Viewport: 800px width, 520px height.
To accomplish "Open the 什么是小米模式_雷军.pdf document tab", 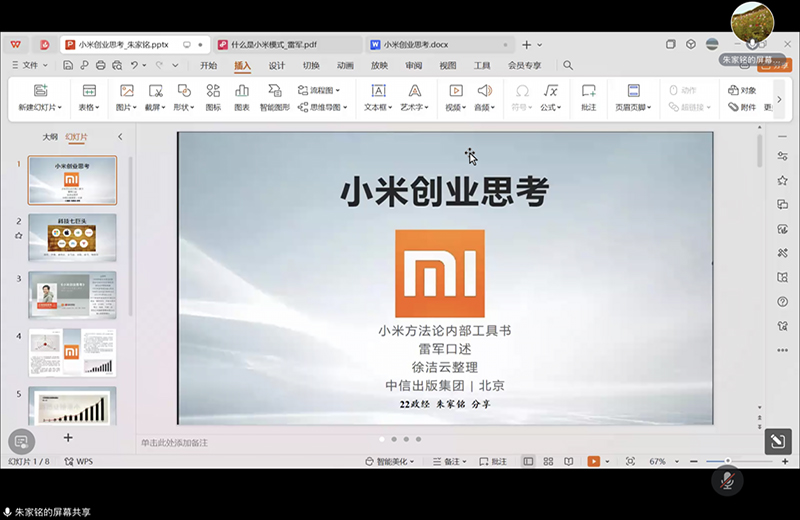I will point(274,45).
